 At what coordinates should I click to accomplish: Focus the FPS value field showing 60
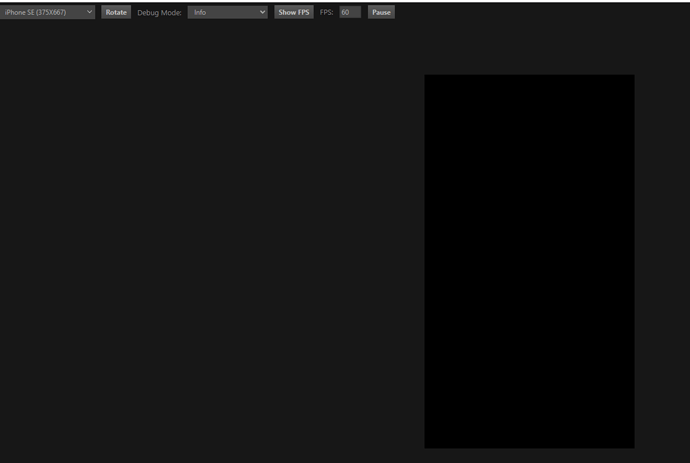point(350,12)
